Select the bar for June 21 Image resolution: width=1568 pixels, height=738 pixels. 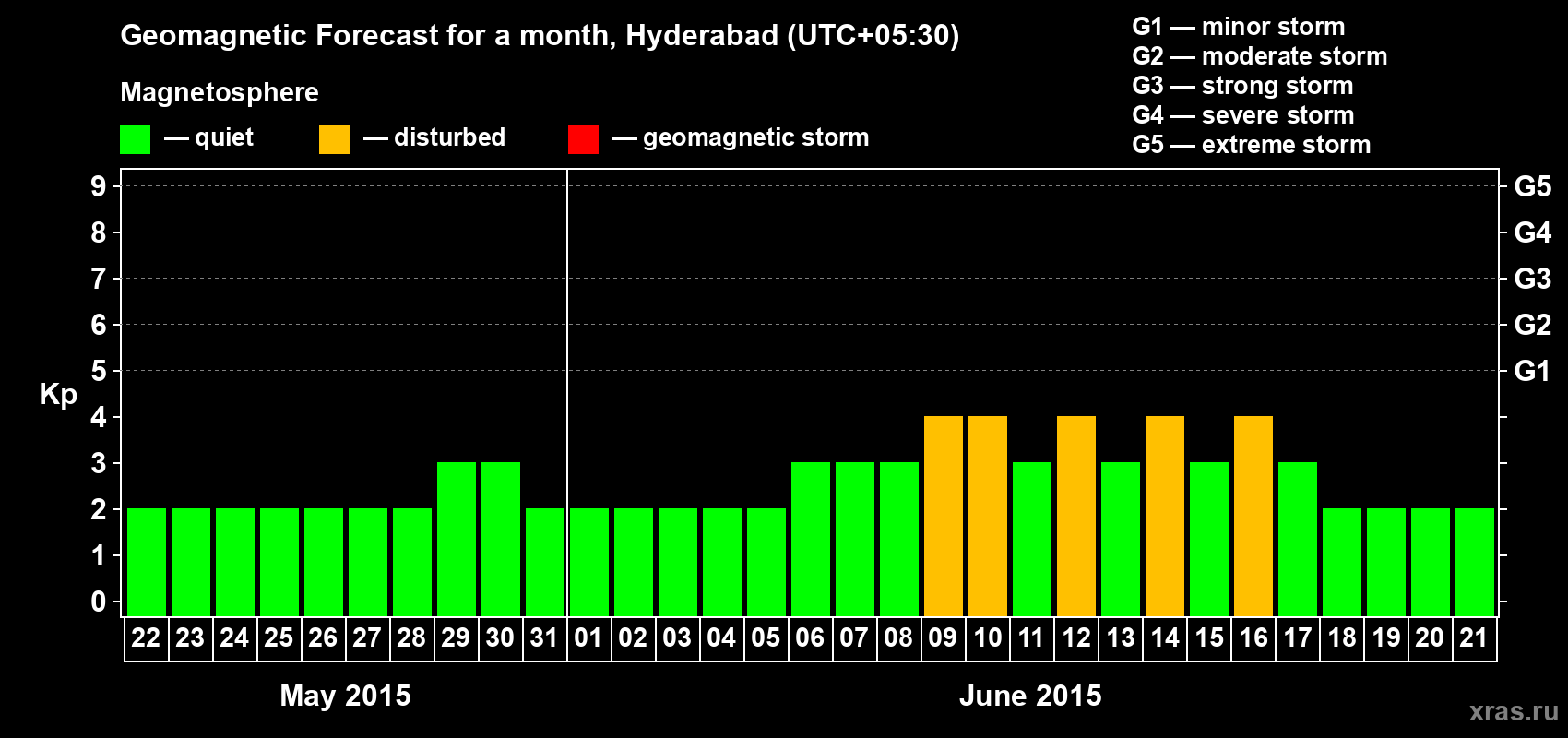coord(1475,562)
